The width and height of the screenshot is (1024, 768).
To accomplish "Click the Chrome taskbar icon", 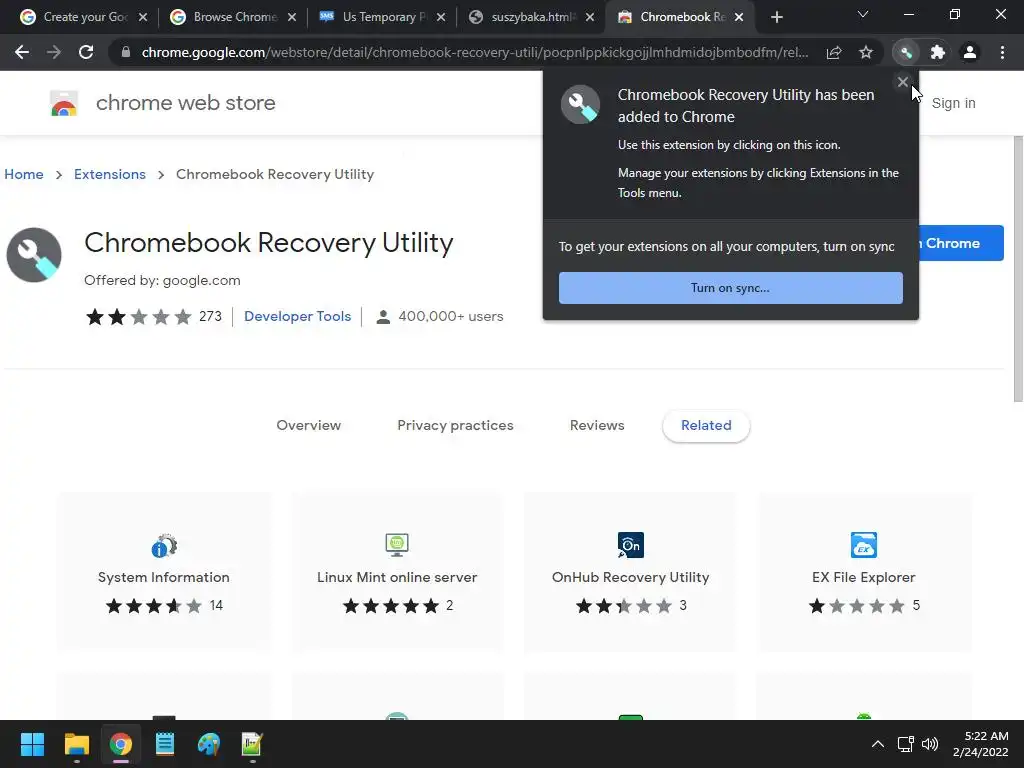I will click(121, 744).
